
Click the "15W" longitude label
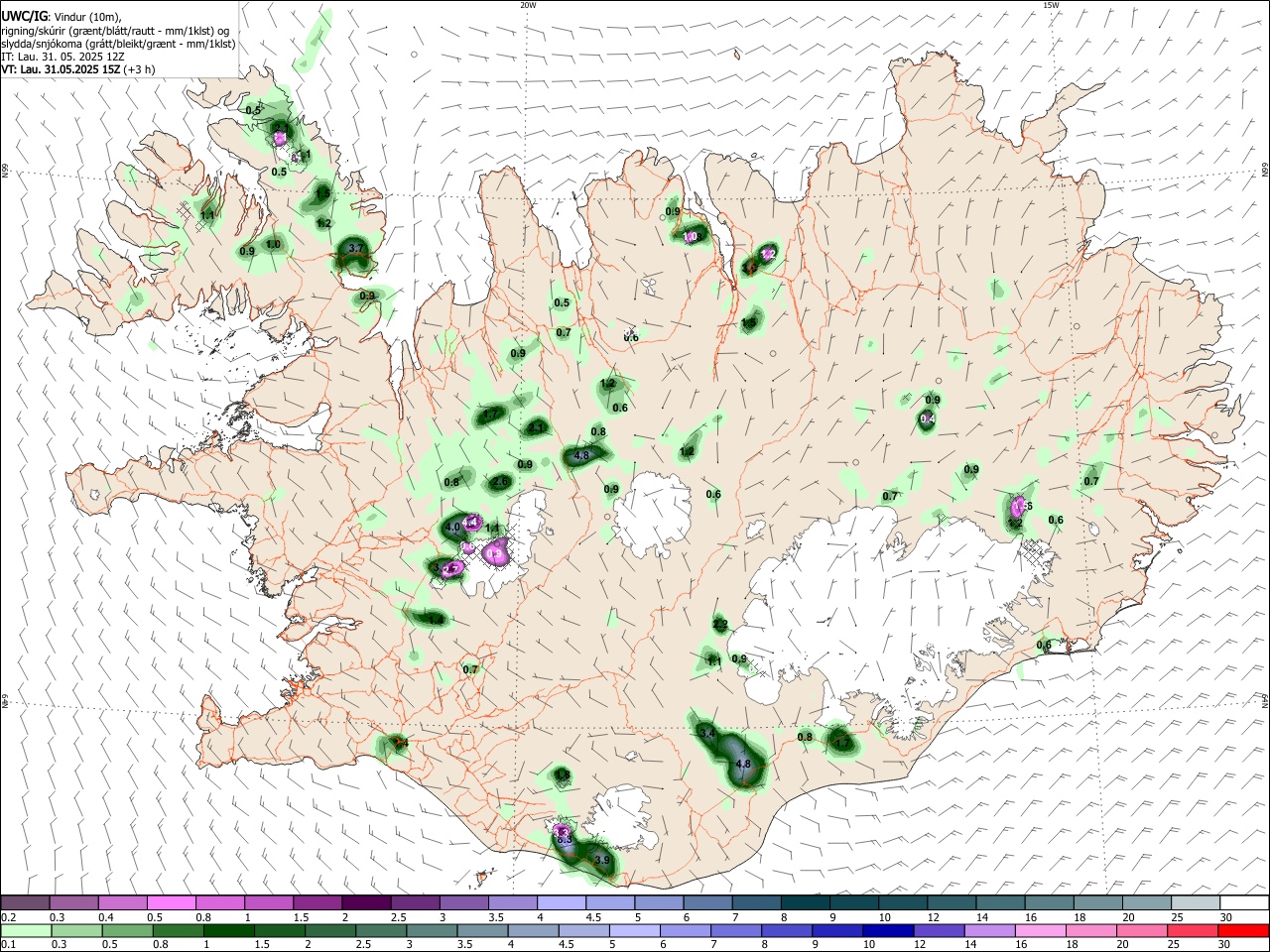1051,5
